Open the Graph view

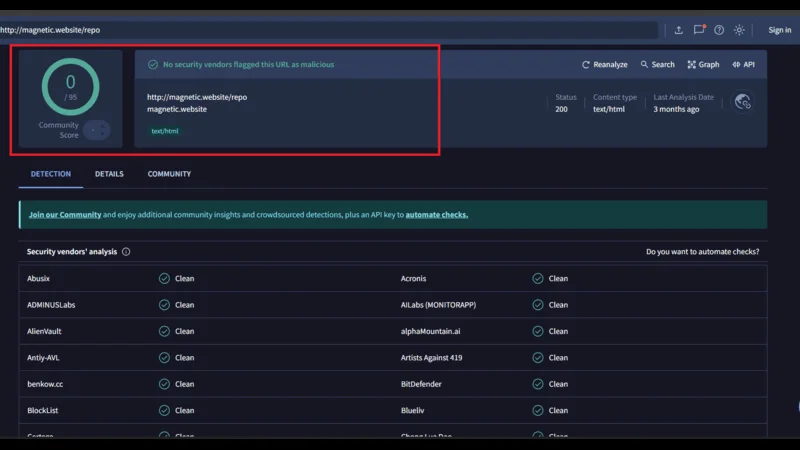coord(703,65)
